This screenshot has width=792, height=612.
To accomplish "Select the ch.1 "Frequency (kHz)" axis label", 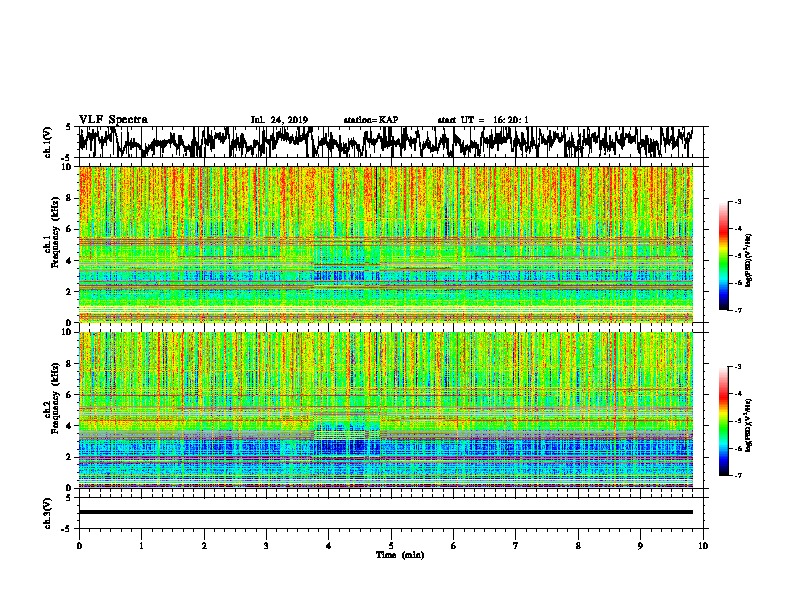I will [x=55, y=232].
